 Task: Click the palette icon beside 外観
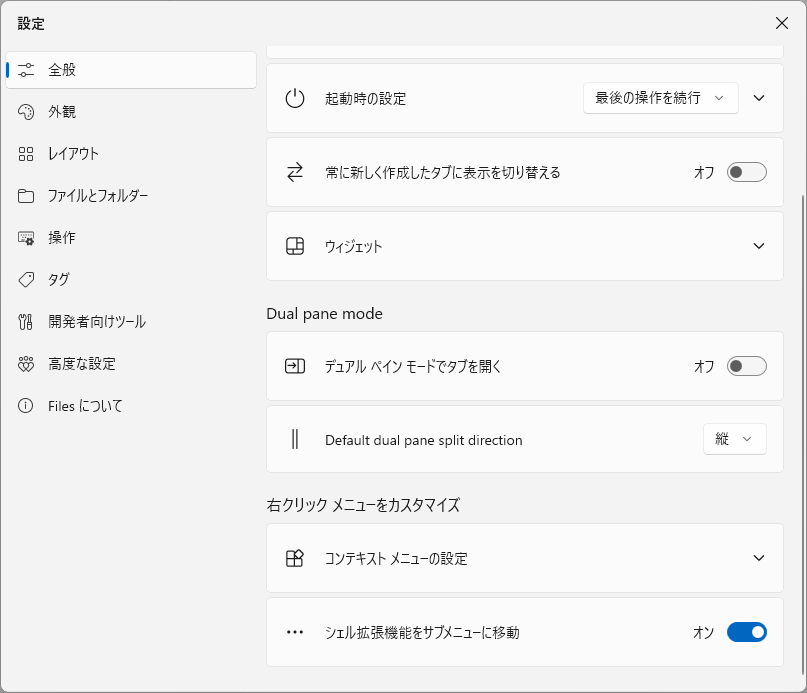[x=26, y=112]
